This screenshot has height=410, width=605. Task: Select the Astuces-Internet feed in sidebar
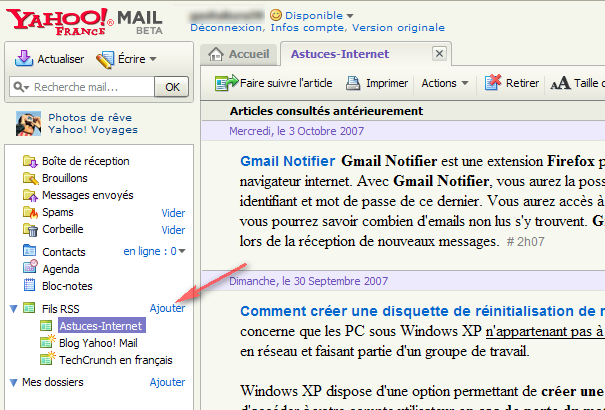101,326
